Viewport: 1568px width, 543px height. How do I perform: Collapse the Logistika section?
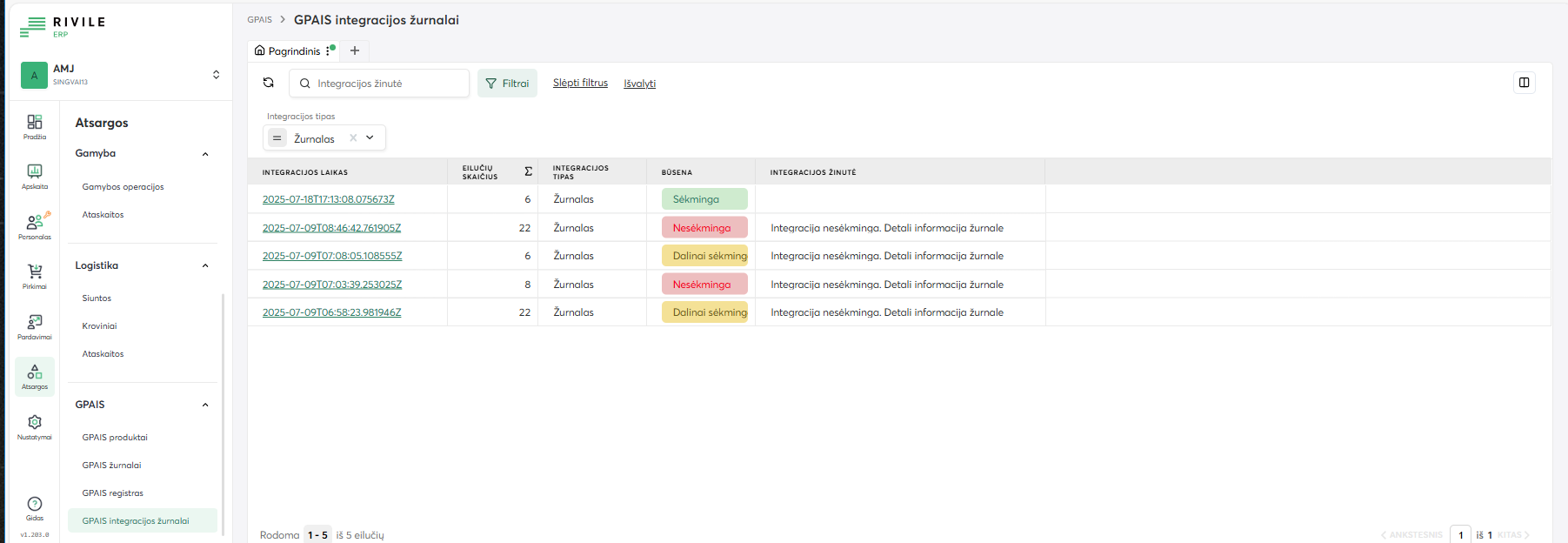tap(205, 265)
